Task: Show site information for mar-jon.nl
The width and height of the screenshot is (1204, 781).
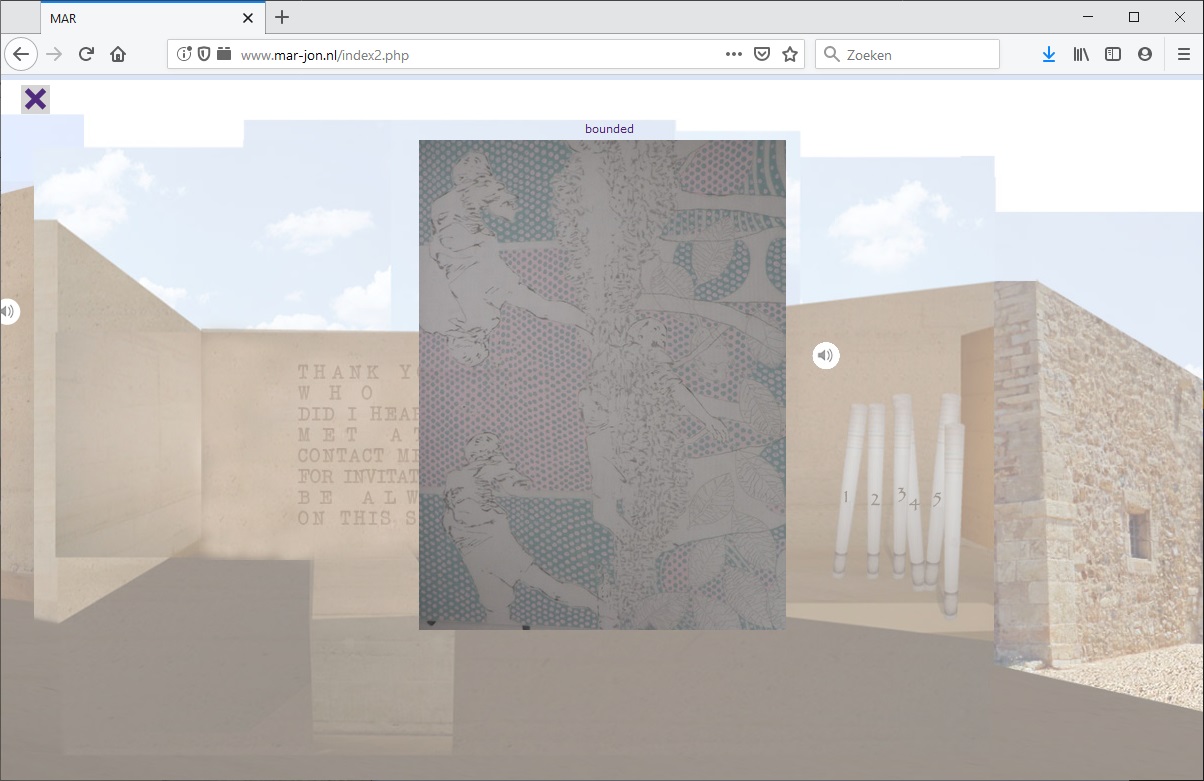Action: pos(184,55)
